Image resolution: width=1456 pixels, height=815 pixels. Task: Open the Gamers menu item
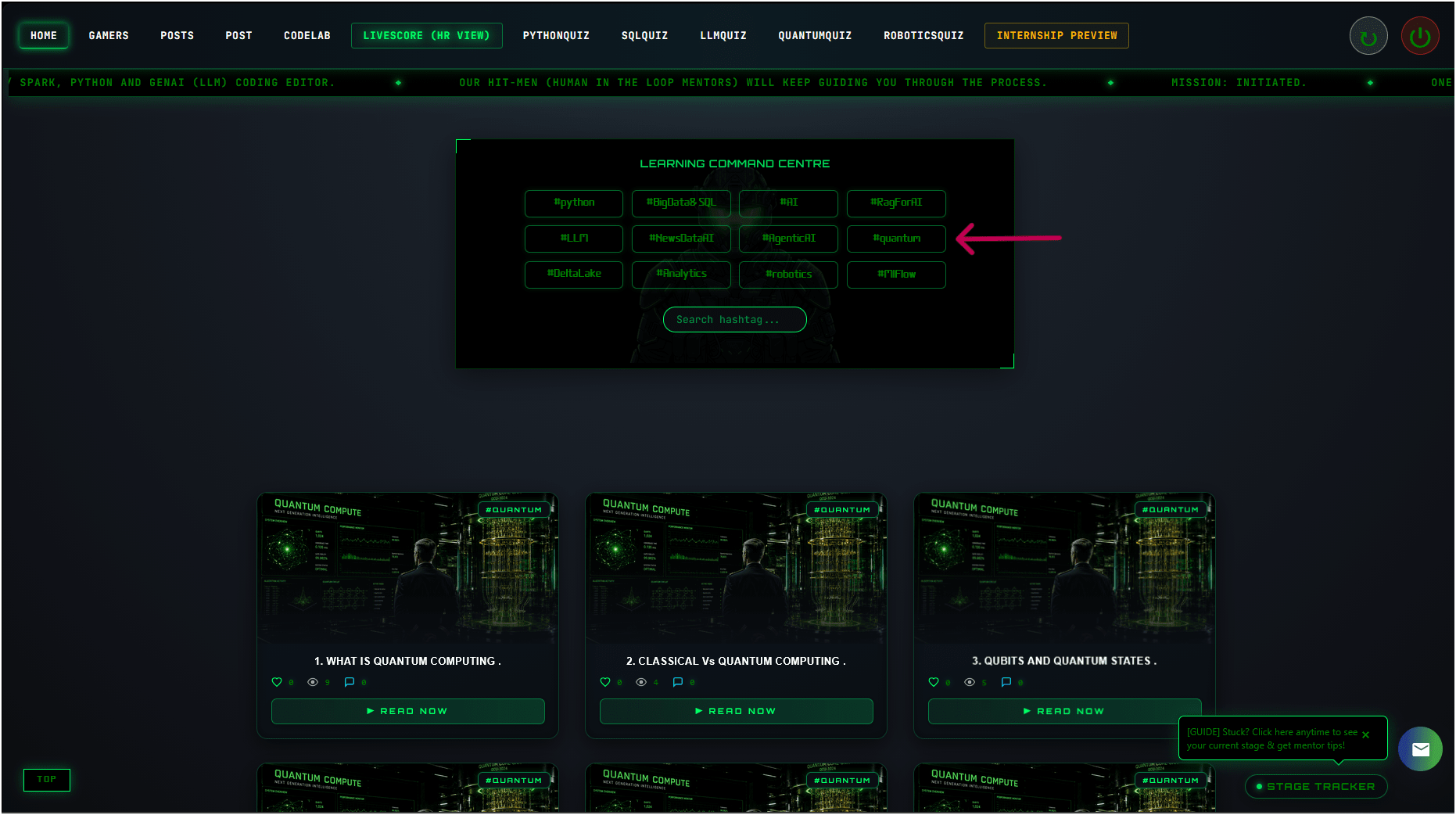tap(109, 36)
